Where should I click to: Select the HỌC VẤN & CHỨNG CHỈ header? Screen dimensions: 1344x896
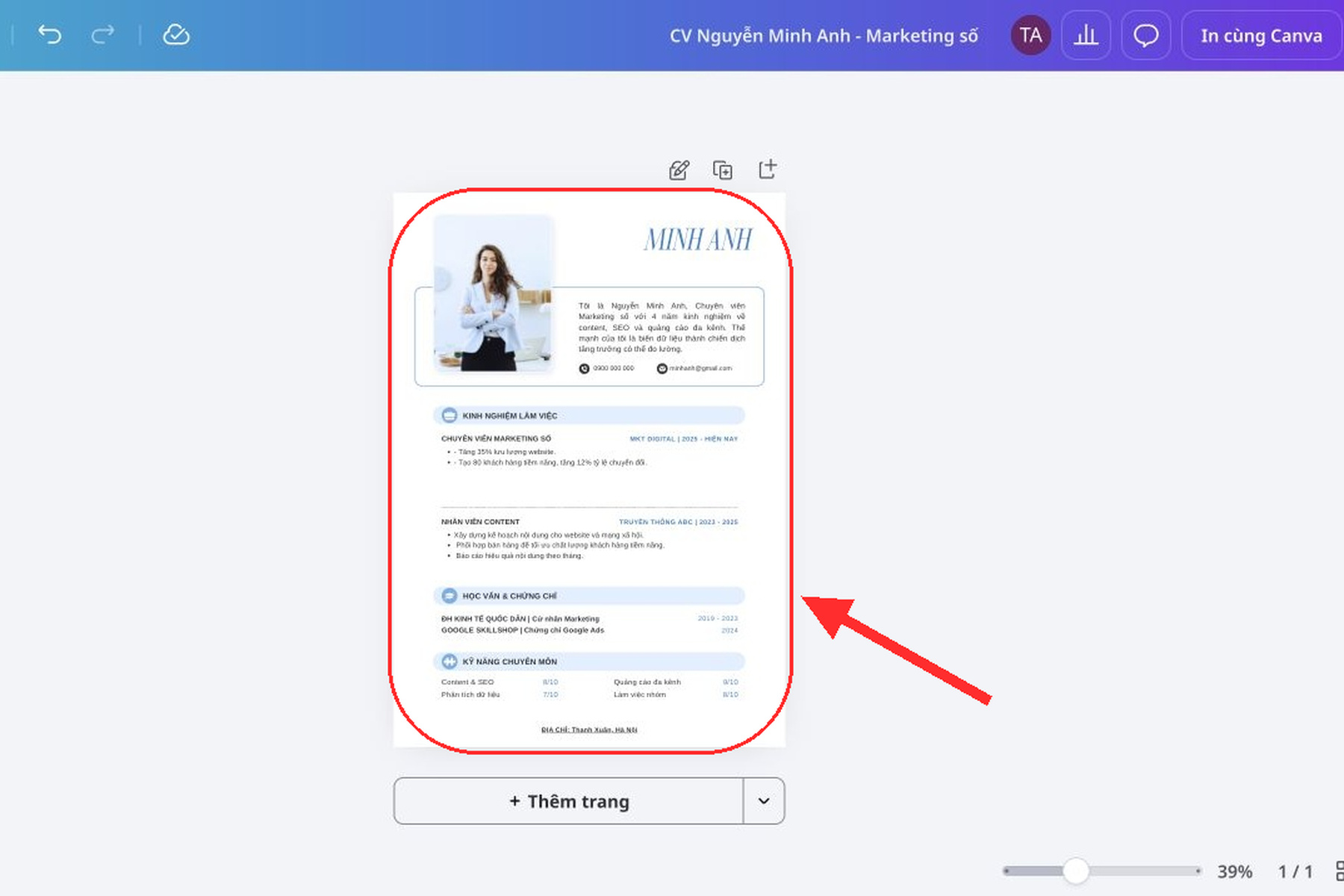point(589,596)
